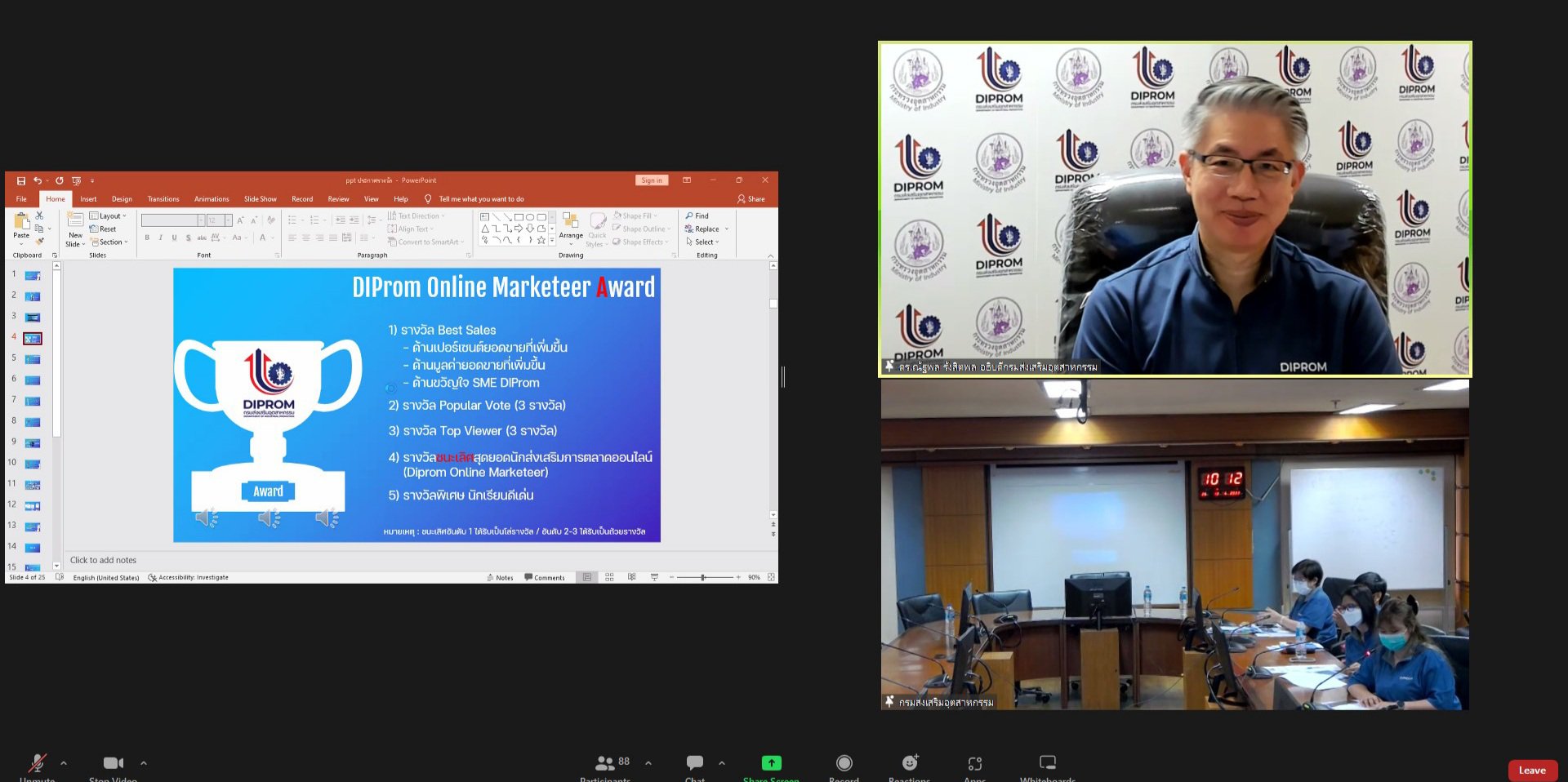1568x782 pixels.
Task: Click the Format Painter brush icon
Action: 39,242
